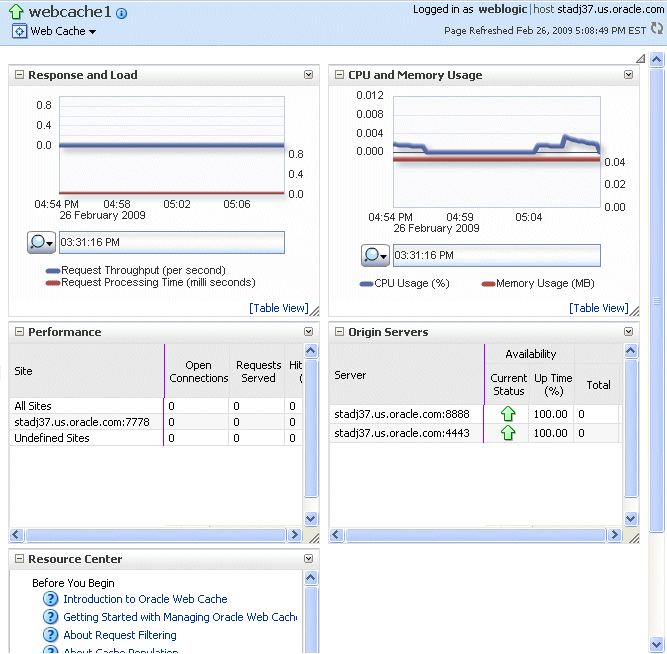The image size is (667, 654).
Task: Click Performance table scroll right arrow
Action: coord(294,534)
